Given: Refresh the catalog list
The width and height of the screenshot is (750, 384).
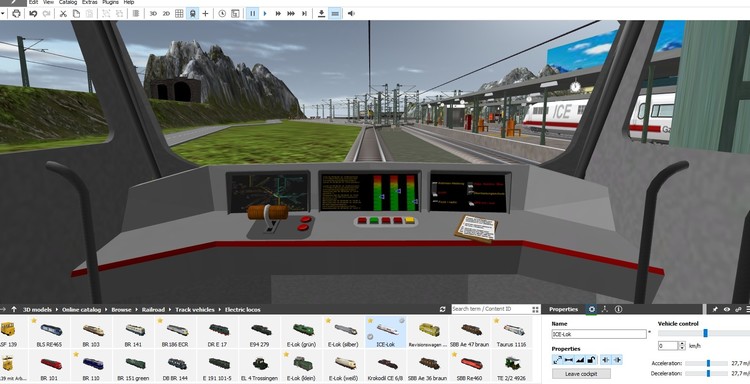Looking at the screenshot, I should coord(442,309).
